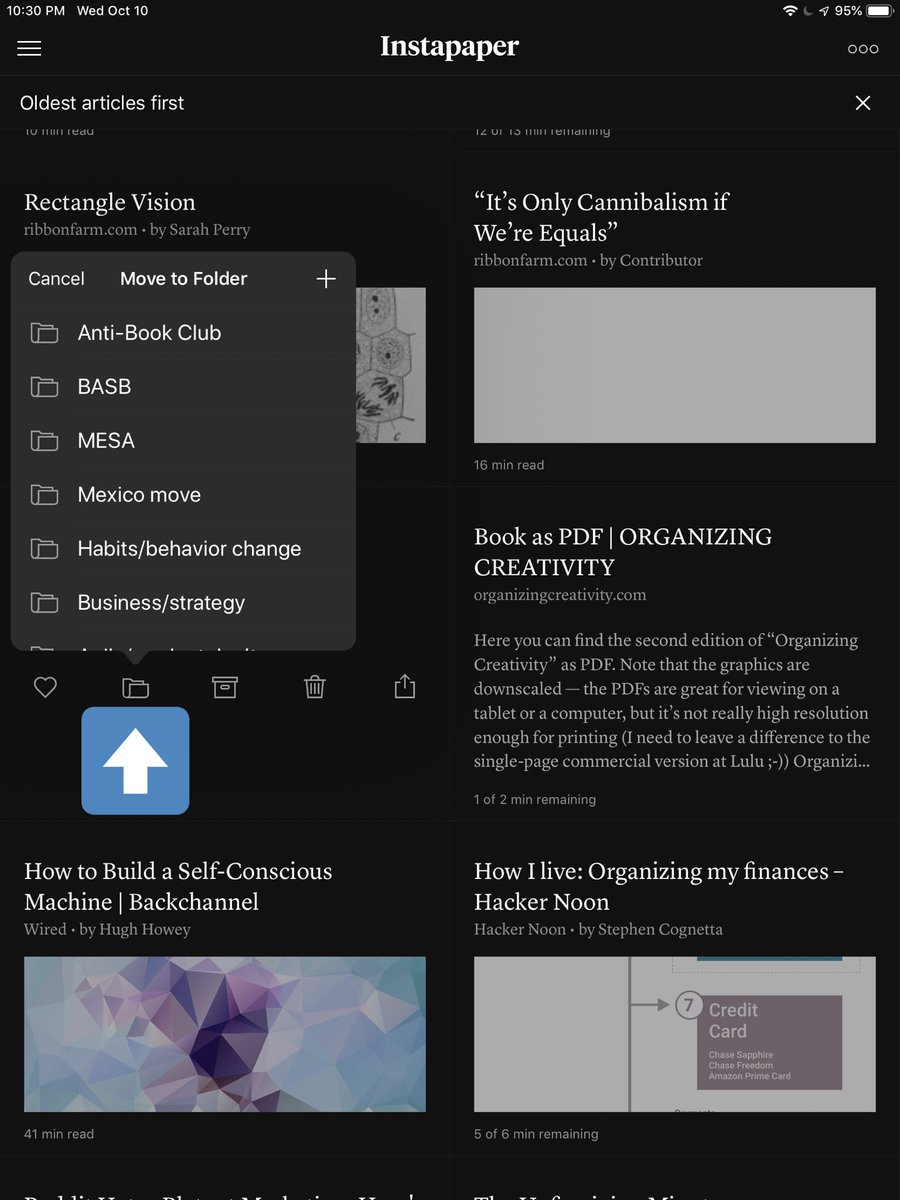This screenshot has height=1200, width=900.
Task: Open "It's Only Cannibalism if We're Equals" article
Action: coord(601,217)
